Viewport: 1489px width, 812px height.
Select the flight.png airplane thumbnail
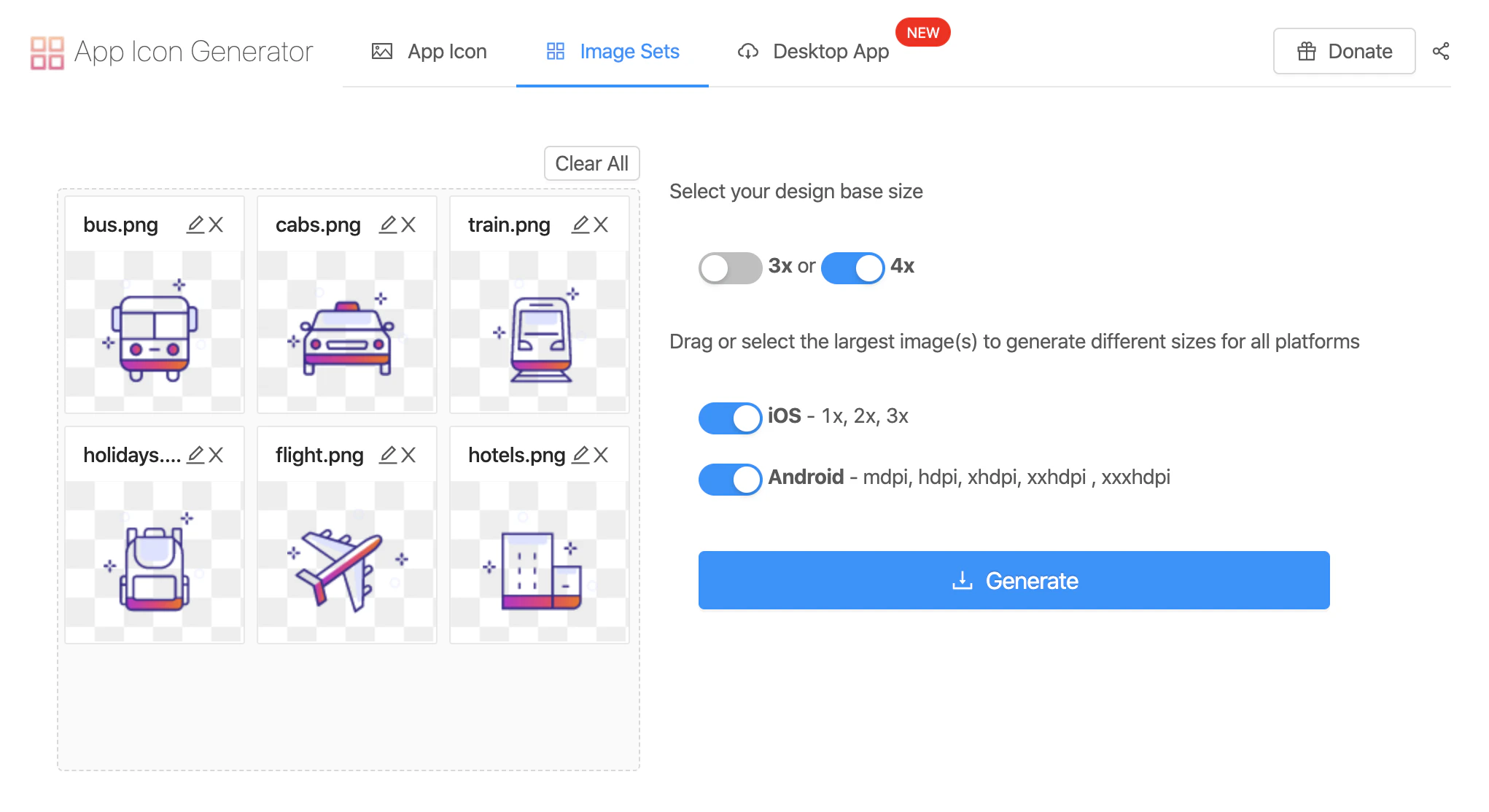[x=347, y=561]
